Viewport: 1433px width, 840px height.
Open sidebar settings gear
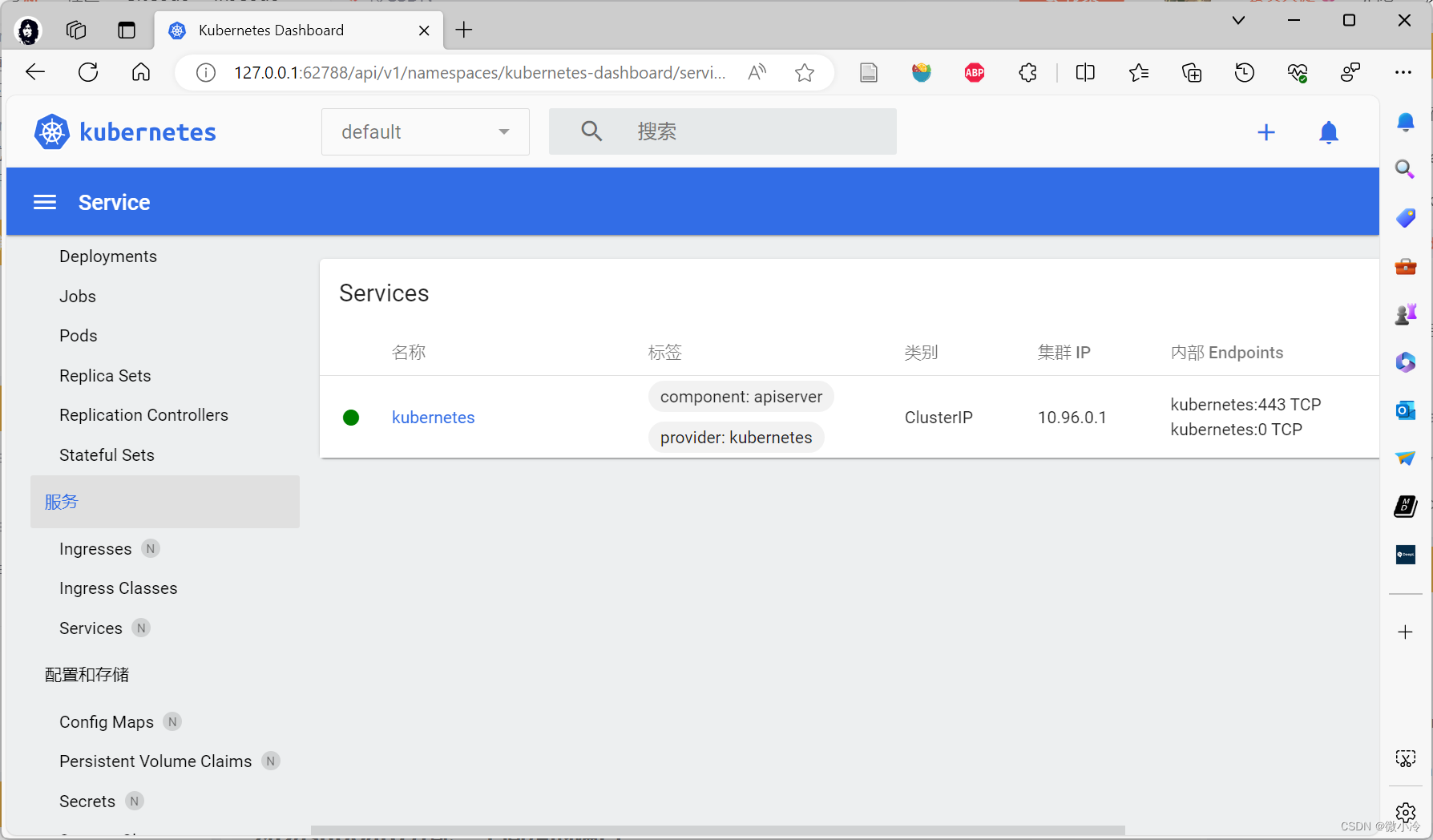[1405, 812]
